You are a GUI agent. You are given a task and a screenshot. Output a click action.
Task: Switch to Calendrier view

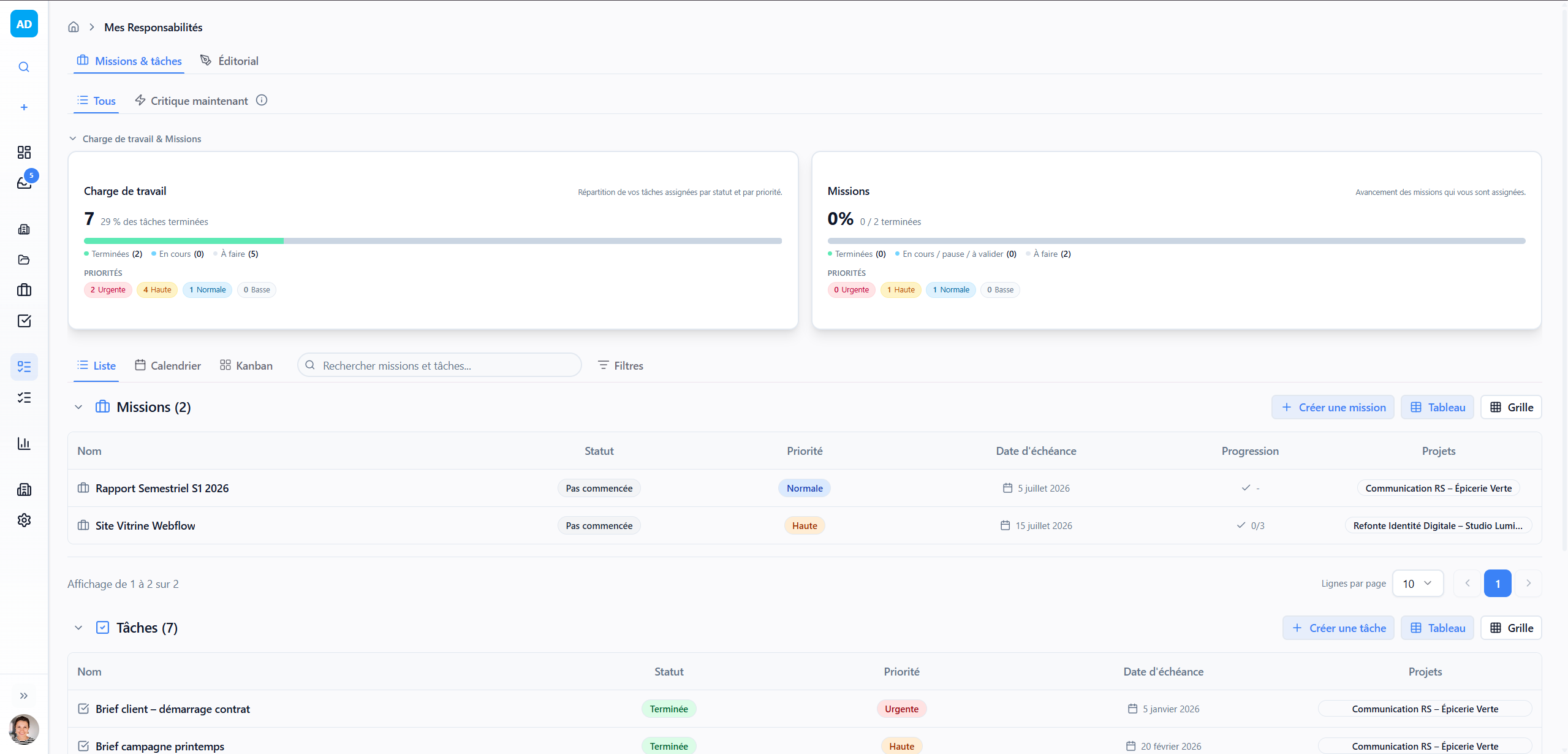[168, 365]
